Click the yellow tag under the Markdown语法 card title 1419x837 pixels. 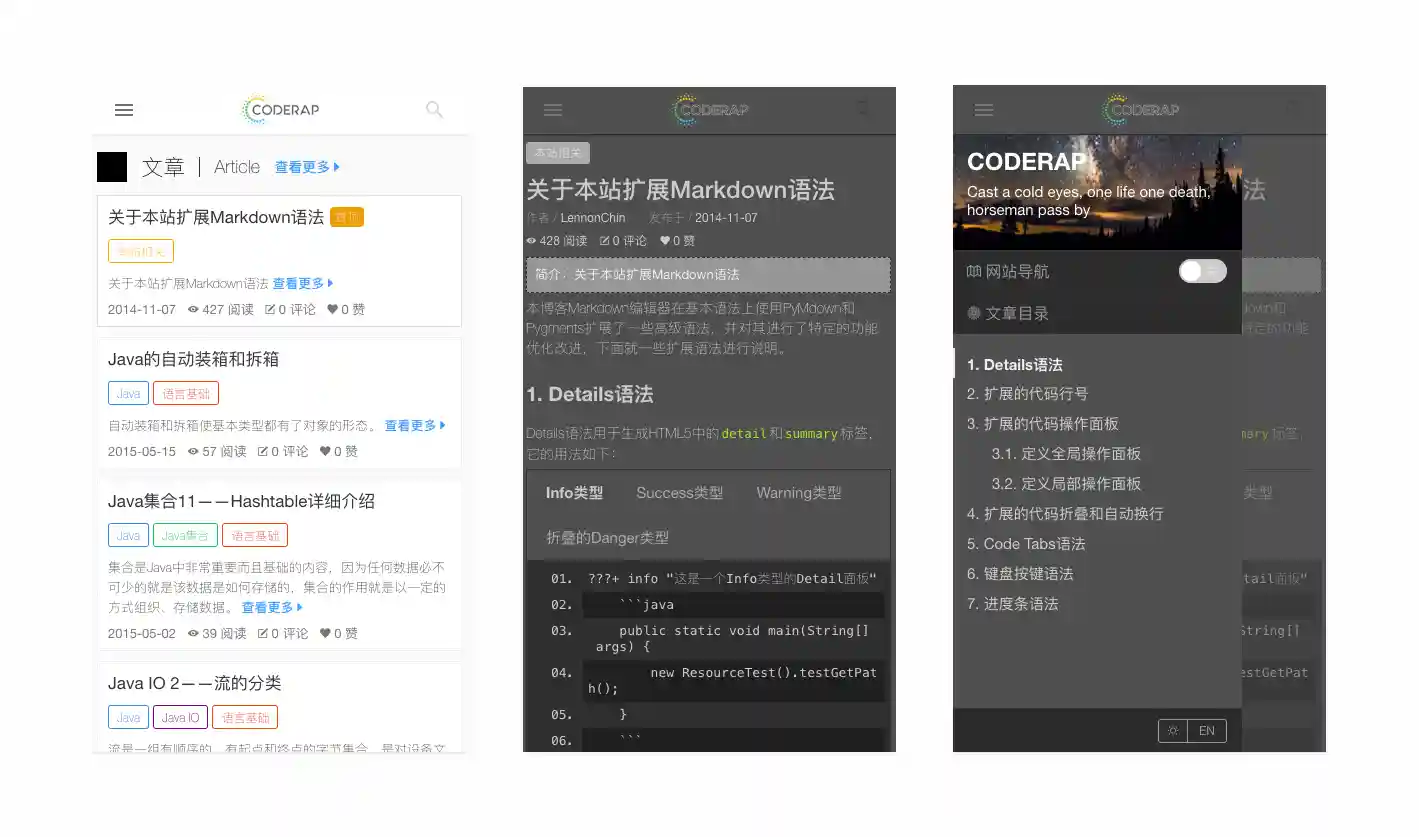tap(141, 251)
